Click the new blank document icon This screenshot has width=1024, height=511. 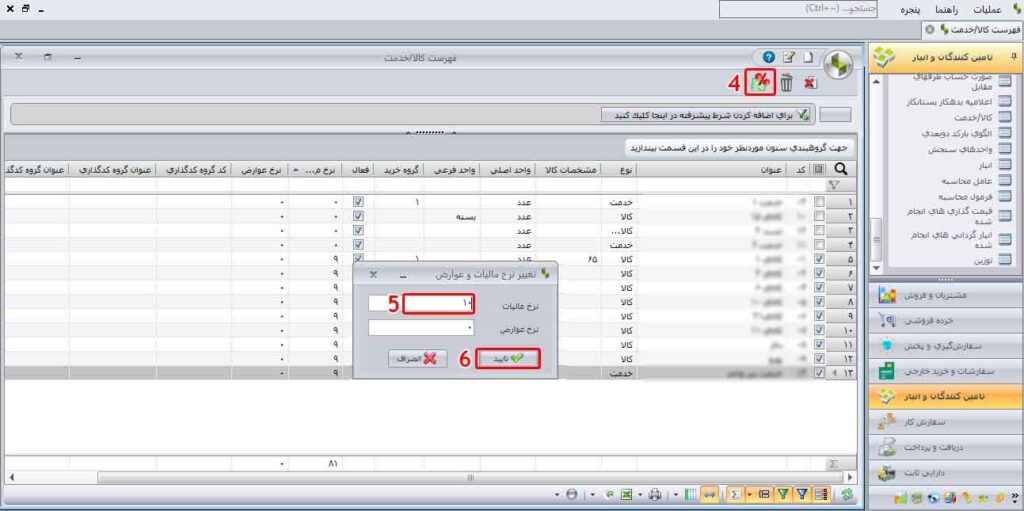coord(808,58)
